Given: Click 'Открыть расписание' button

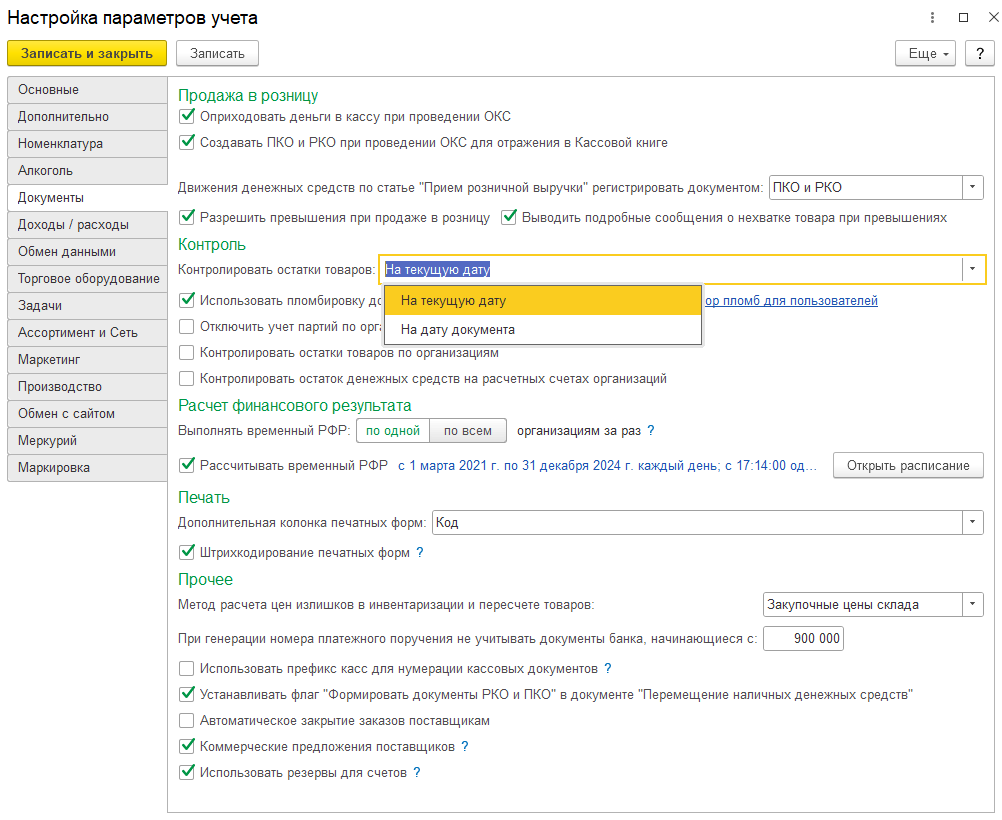Looking at the screenshot, I should point(908,465).
